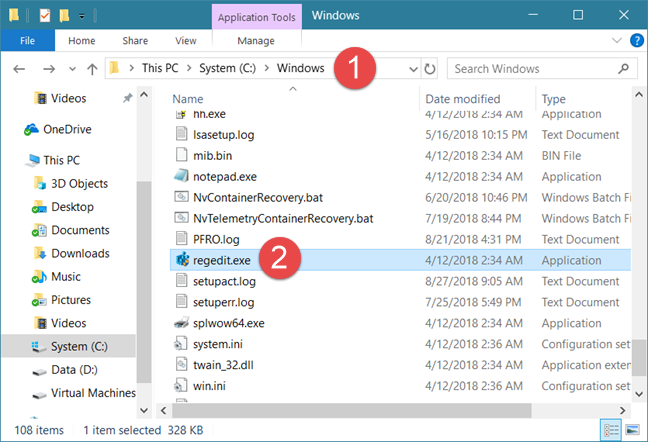Image resolution: width=648 pixels, height=442 pixels.
Task: Open the address bar history dropdown
Action: tap(413, 69)
